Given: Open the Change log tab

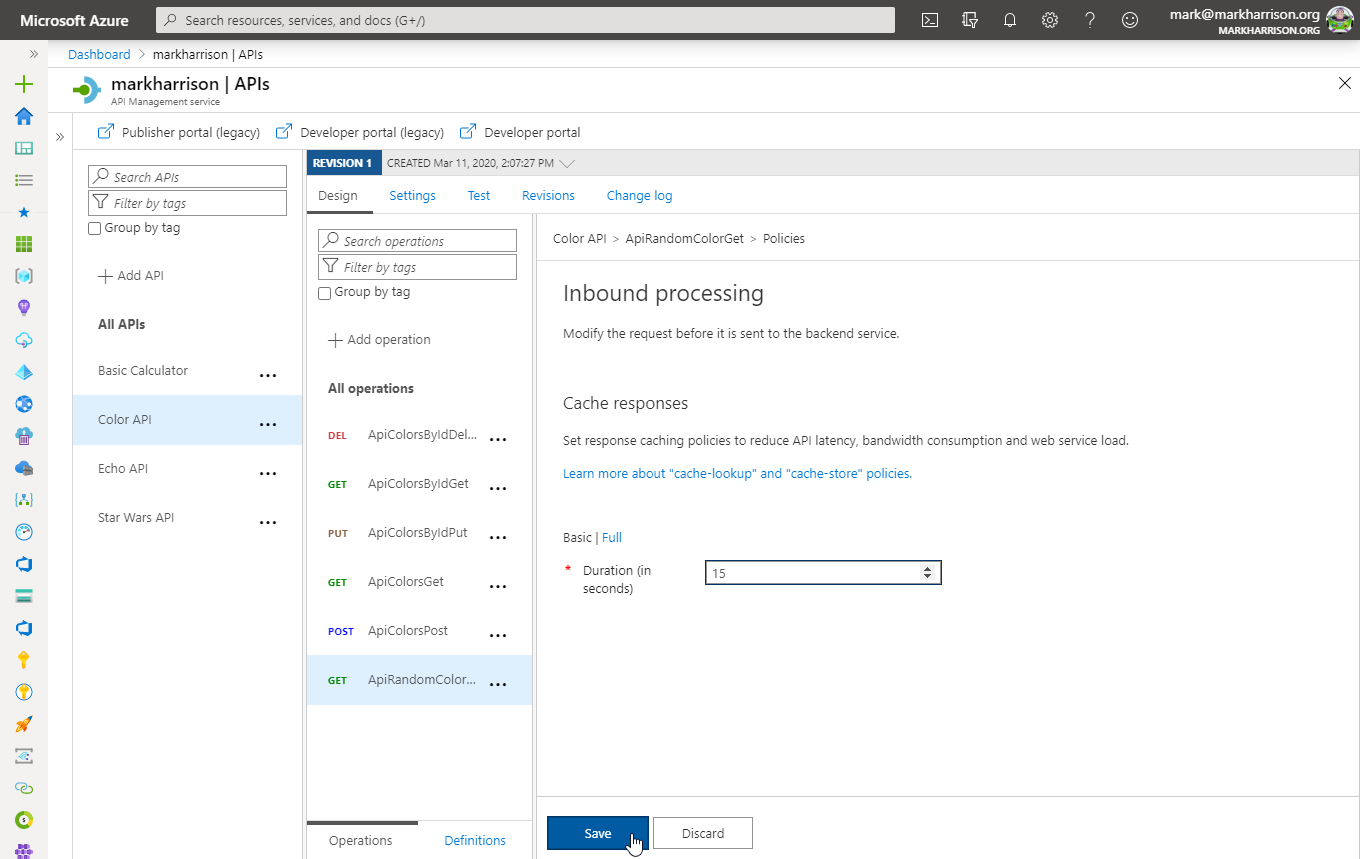Looking at the screenshot, I should pyautogui.click(x=639, y=195).
